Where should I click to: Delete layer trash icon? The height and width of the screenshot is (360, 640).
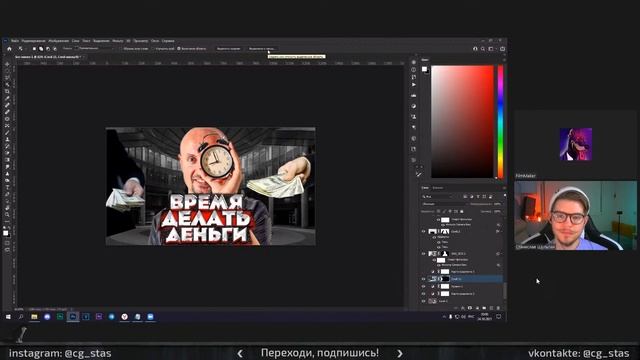[x=498, y=308]
